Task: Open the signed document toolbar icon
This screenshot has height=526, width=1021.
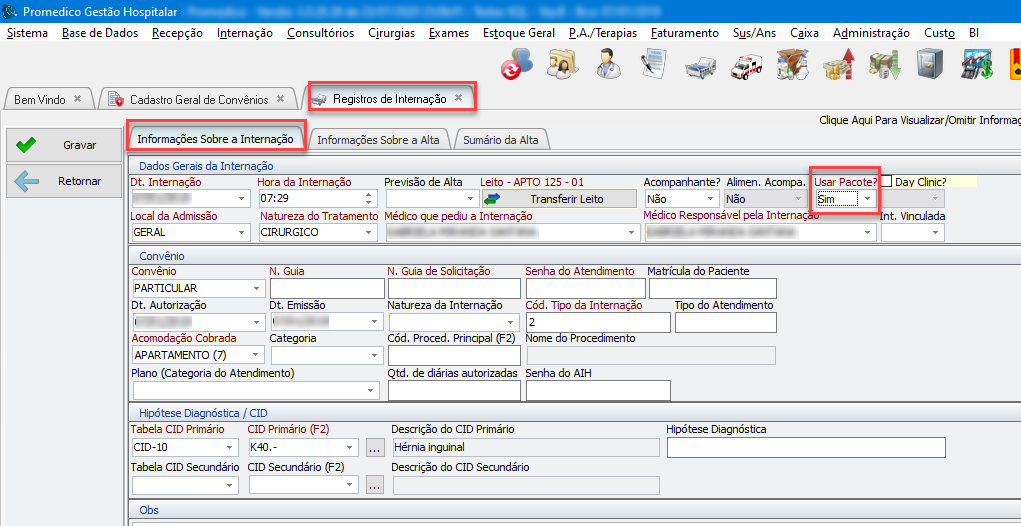Action: tap(654, 65)
